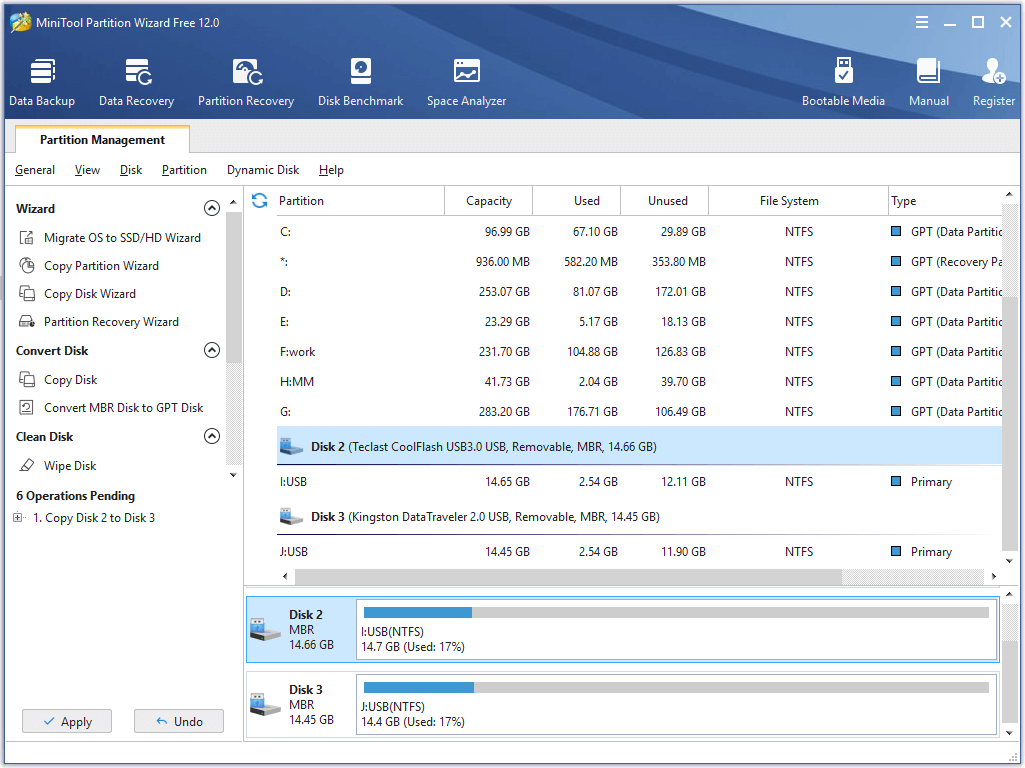Start Disk Benchmark
This screenshot has width=1025, height=768.
[x=360, y=82]
